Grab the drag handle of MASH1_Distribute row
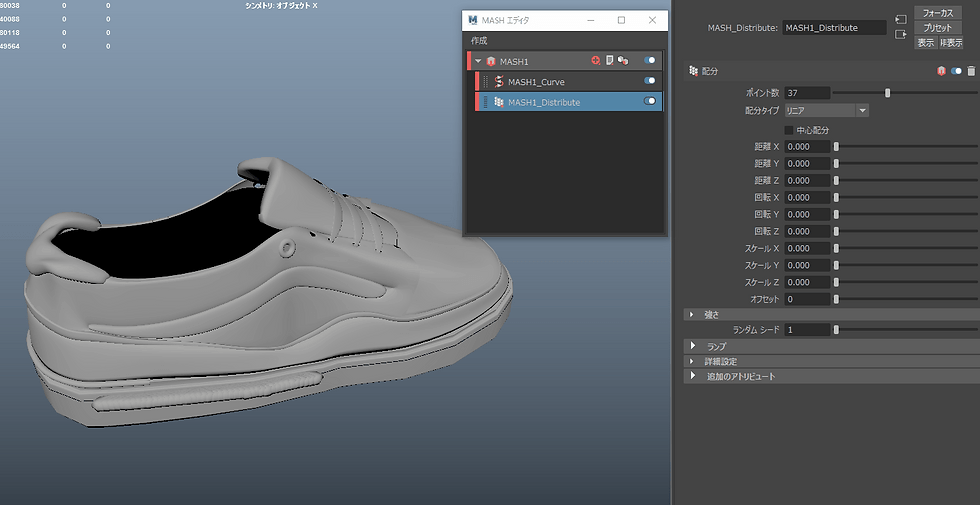The image size is (980, 505). (x=486, y=102)
